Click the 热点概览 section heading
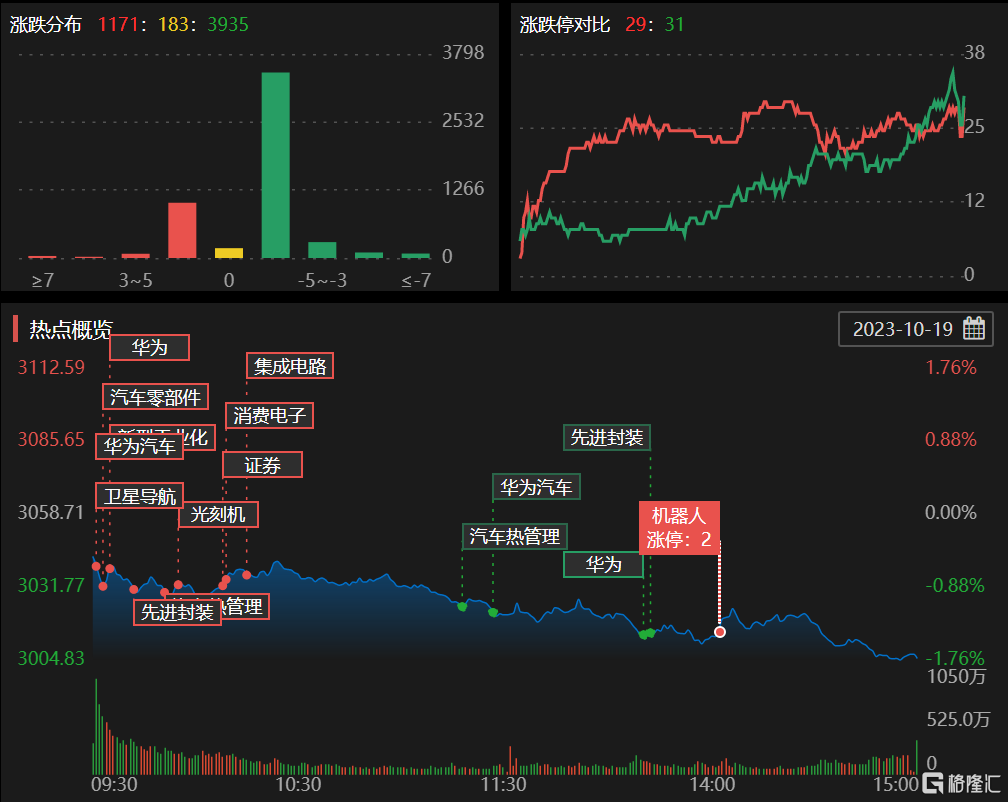The image size is (1008, 802). (x=71, y=330)
